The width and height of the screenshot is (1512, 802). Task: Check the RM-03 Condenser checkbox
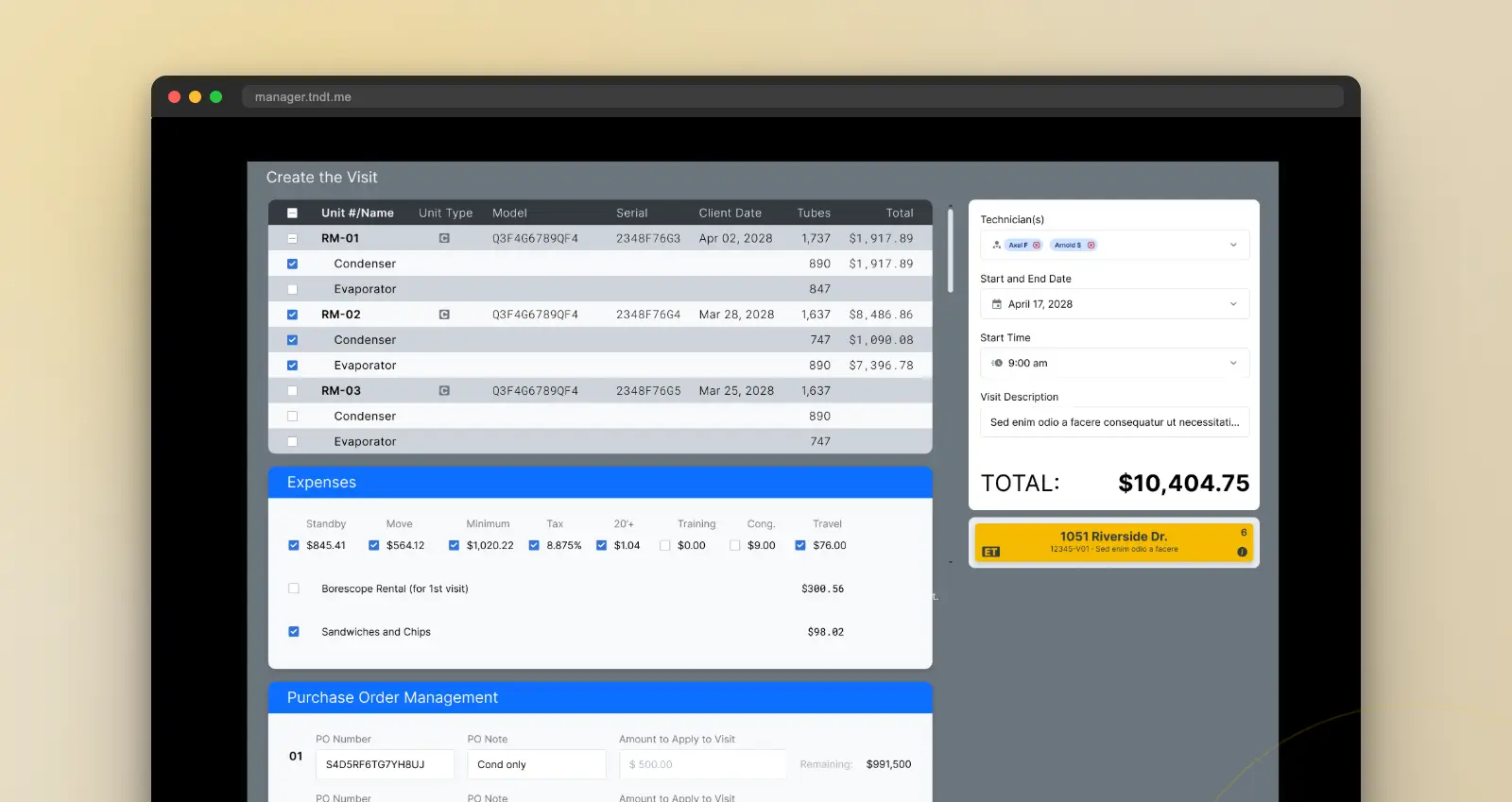292,416
